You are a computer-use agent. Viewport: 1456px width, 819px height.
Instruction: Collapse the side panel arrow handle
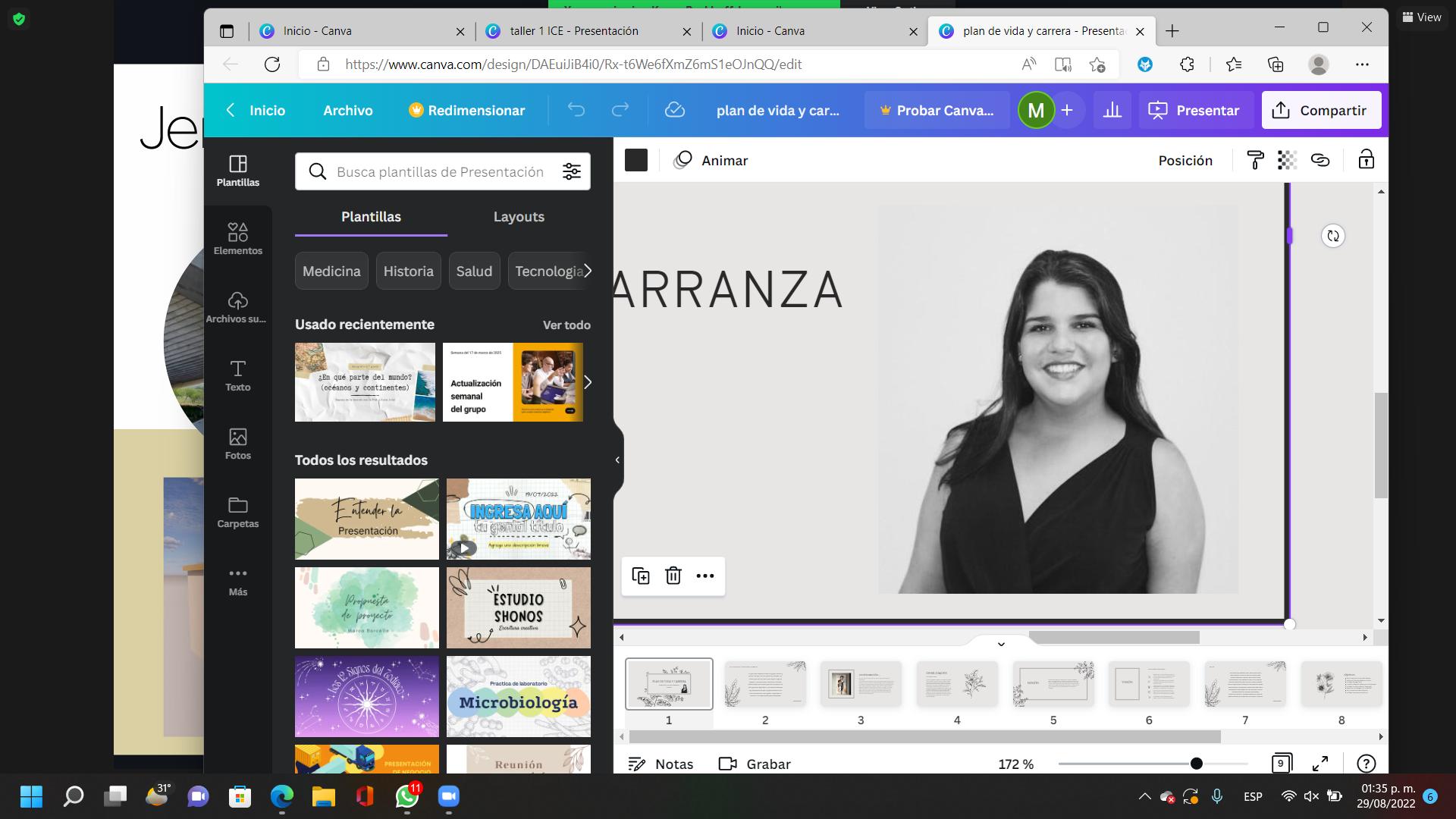617,460
